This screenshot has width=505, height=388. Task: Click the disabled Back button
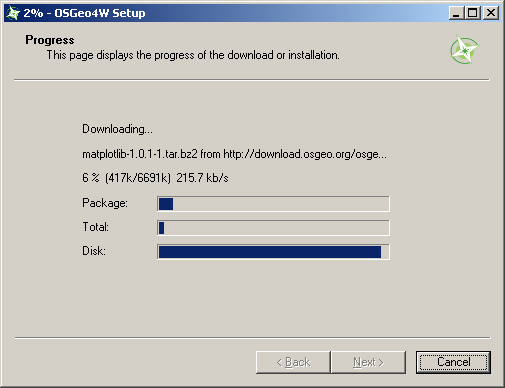(x=293, y=362)
